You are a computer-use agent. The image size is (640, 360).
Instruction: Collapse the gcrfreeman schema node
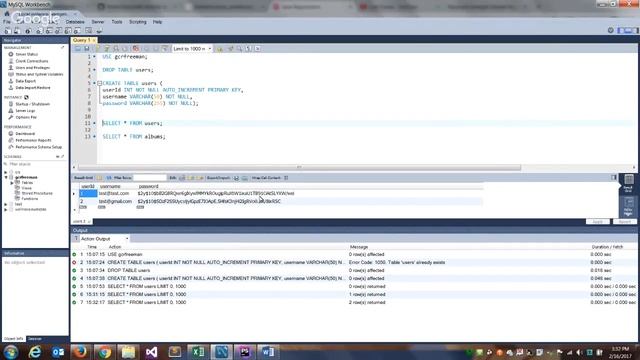(x=6, y=178)
